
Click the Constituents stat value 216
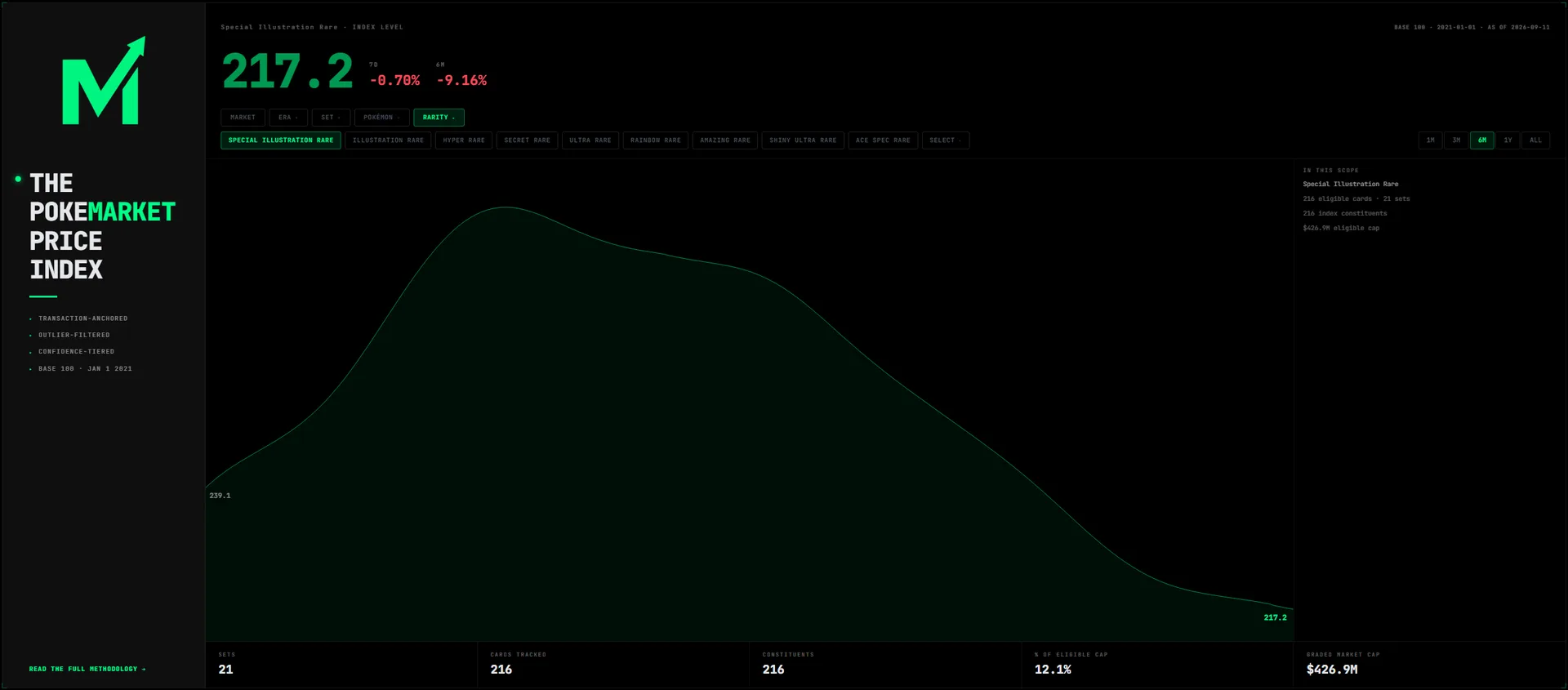(773, 670)
